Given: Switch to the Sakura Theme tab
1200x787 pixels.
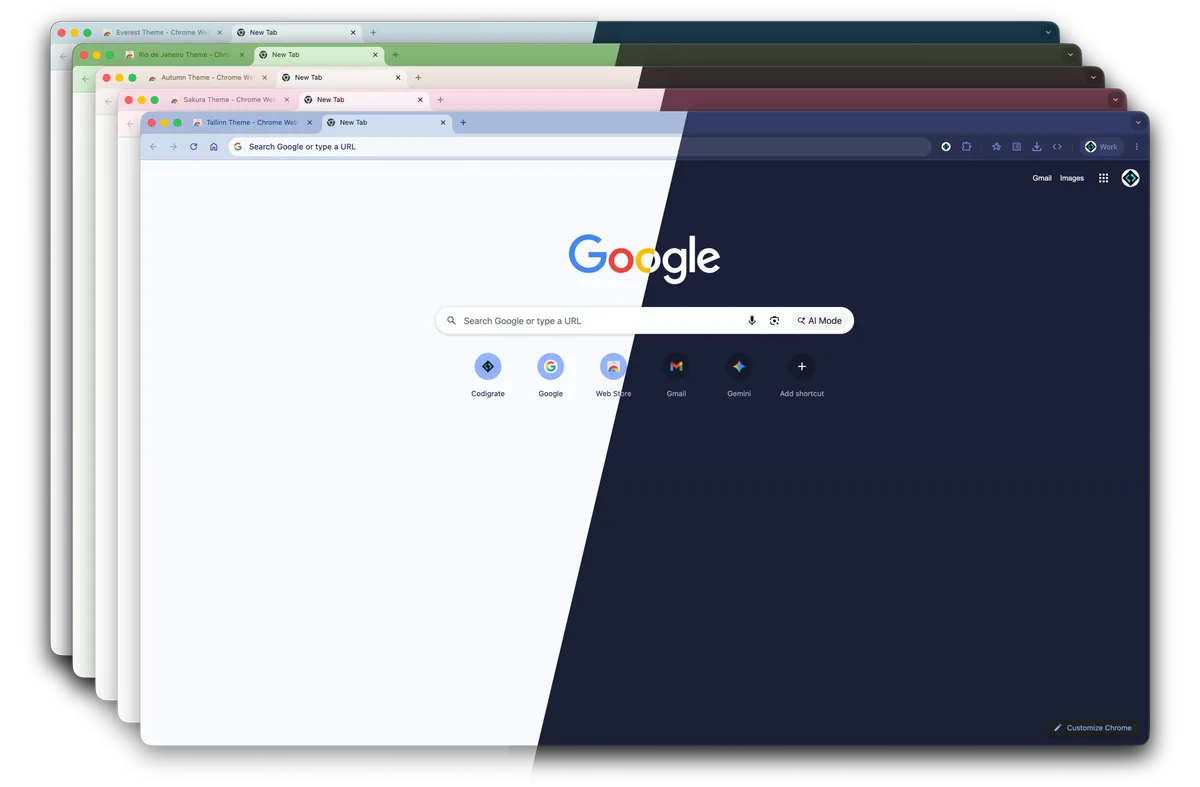Looking at the screenshot, I should pyautogui.click(x=230, y=100).
